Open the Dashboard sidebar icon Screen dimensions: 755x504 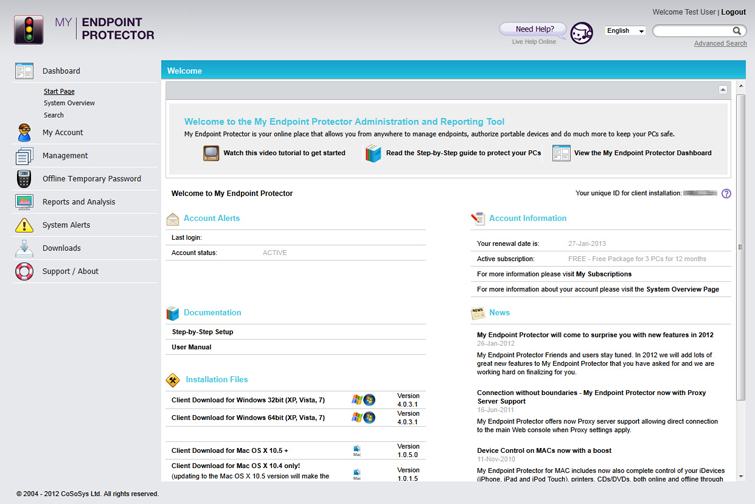(24, 71)
